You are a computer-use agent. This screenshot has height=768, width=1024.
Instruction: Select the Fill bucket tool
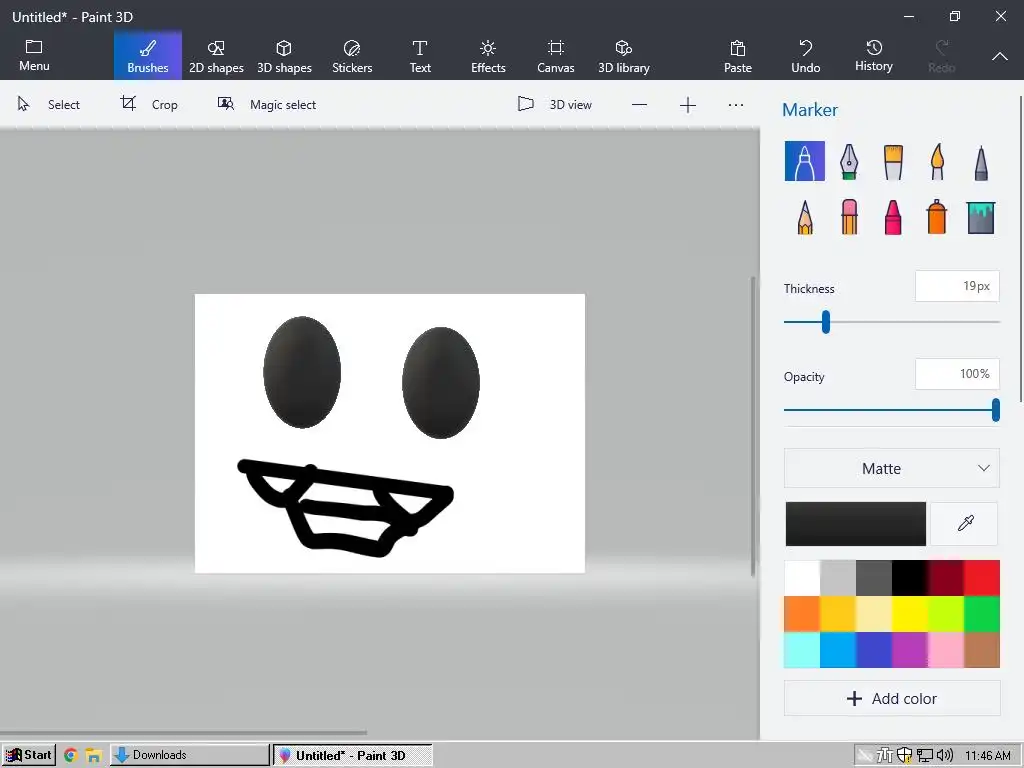tap(980, 217)
